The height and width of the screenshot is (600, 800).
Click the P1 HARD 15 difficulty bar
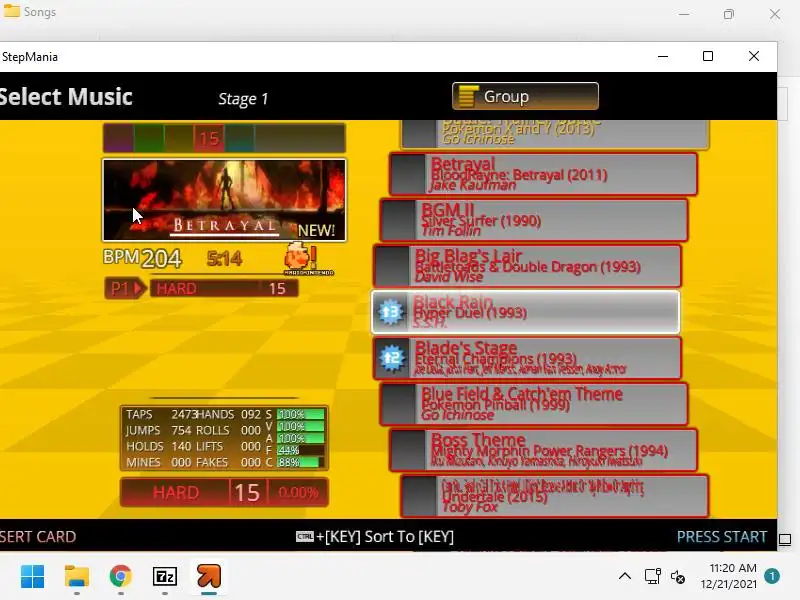click(201, 288)
